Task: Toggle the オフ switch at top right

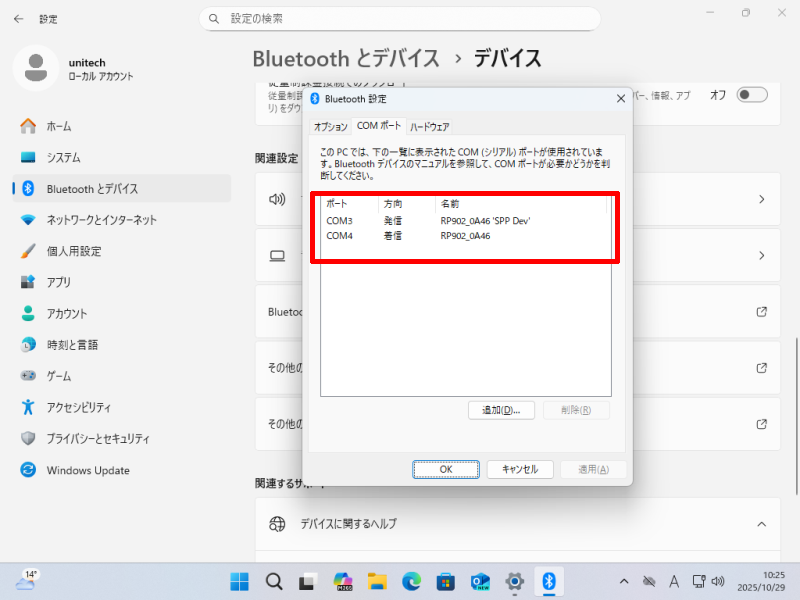Action: point(751,95)
